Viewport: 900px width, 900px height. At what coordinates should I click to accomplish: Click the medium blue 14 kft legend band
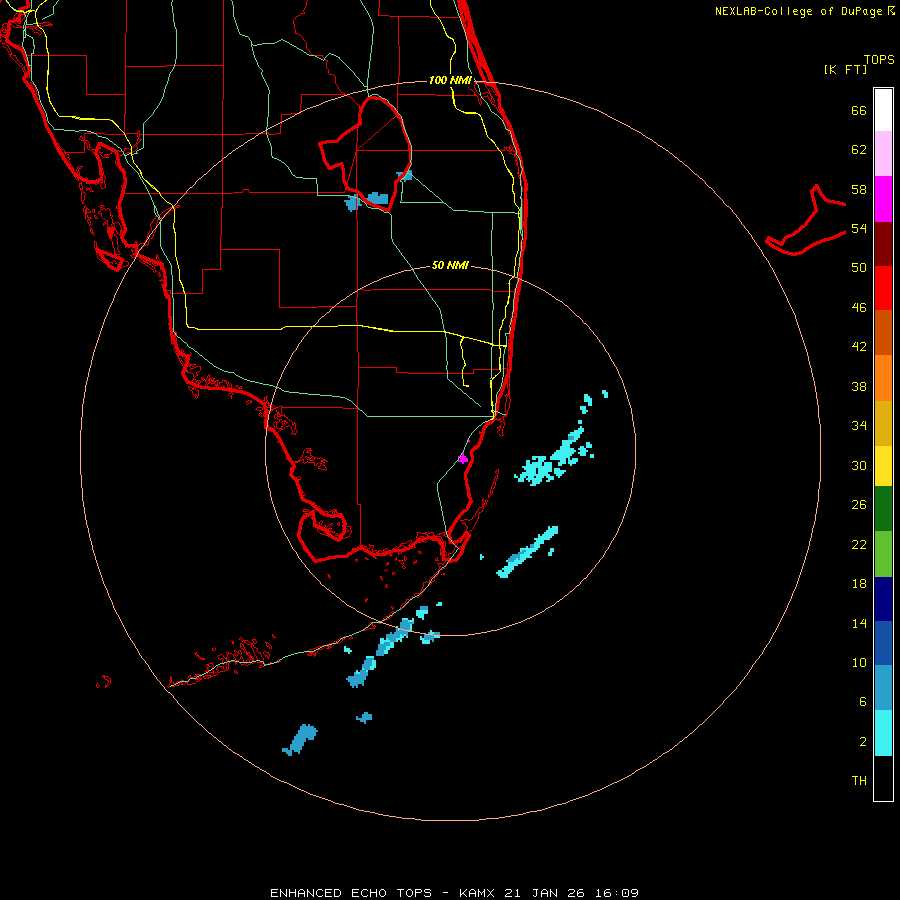click(883, 643)
